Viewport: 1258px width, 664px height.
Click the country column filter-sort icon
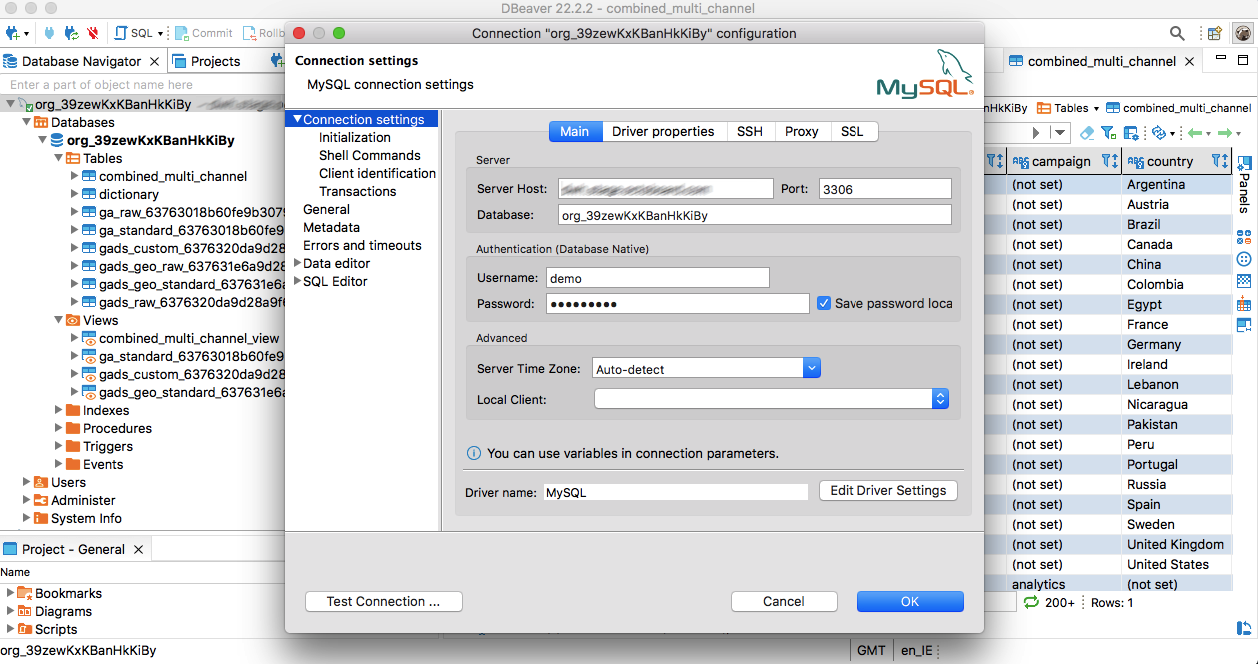pos(1219,161)
